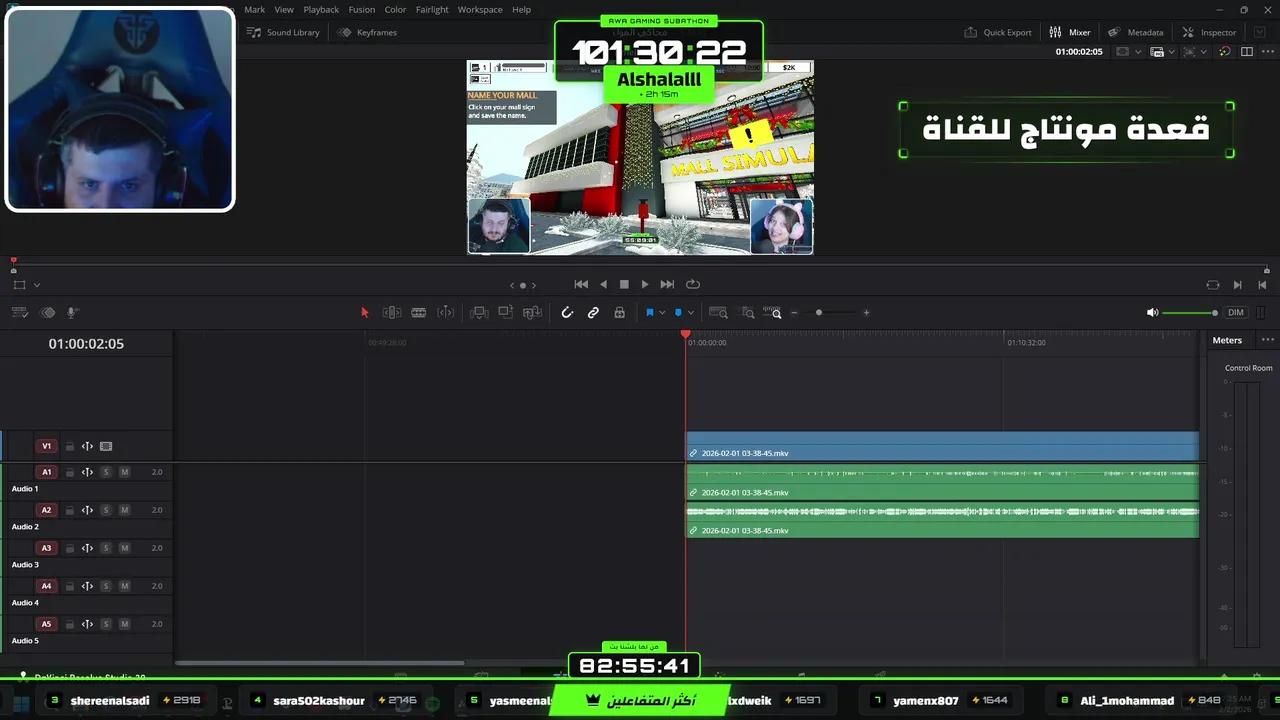Screen dimensions: 1280x720
Task: Adjust the timeline zoom slider handle
Action: (818, 313)
